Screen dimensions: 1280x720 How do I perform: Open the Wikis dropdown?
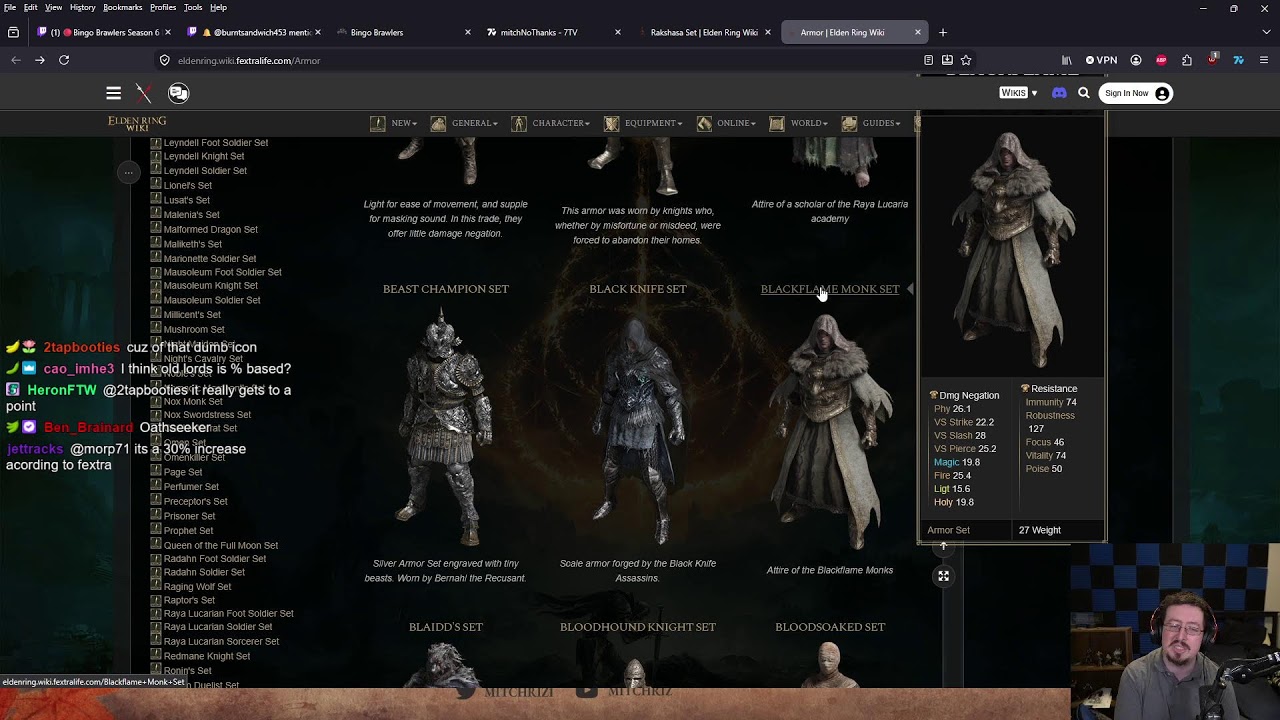pos(1019,93)
